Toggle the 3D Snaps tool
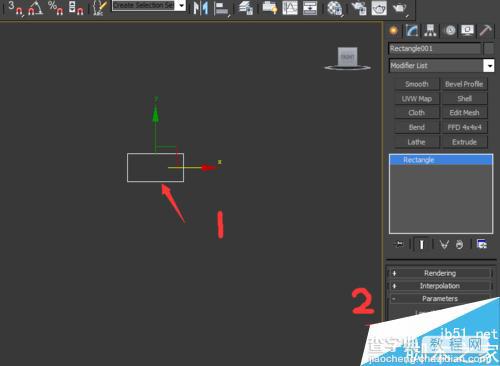This screenshot has width=500, height=366. pos(15,8)
